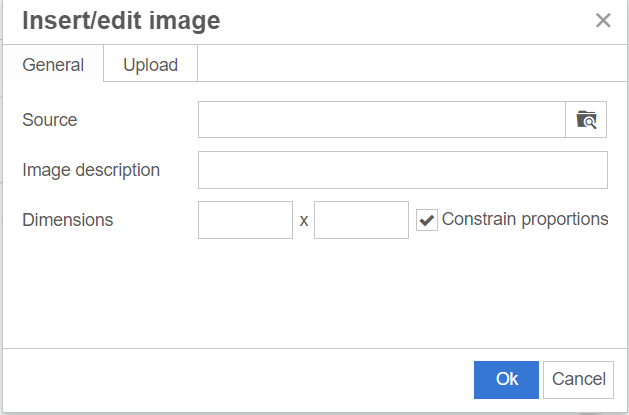This screenshot has width=629, height=415.
Task: Click the browse file icon beside Source
Action: [587, 120]
